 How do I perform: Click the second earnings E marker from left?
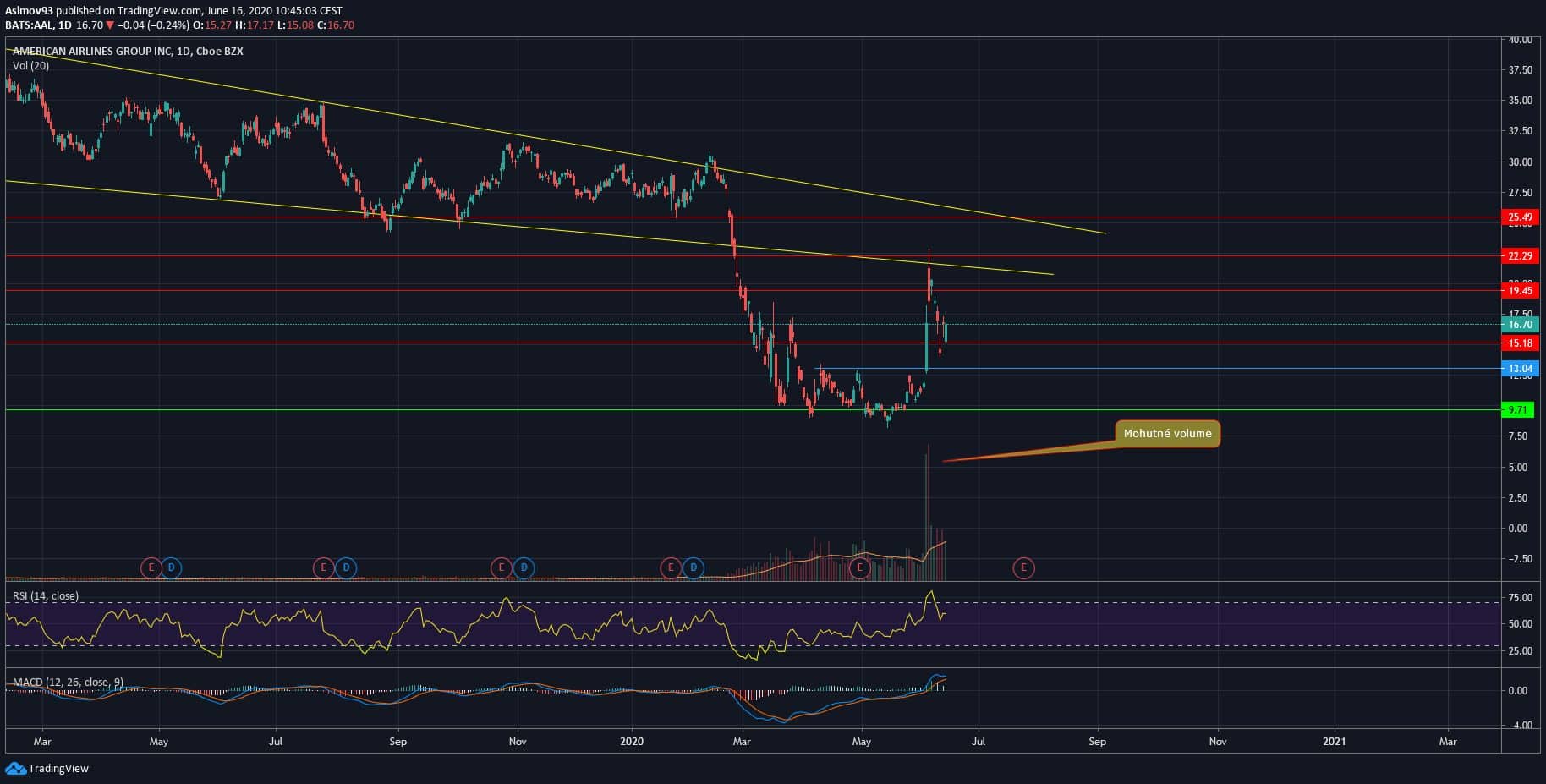pos(323,567)
